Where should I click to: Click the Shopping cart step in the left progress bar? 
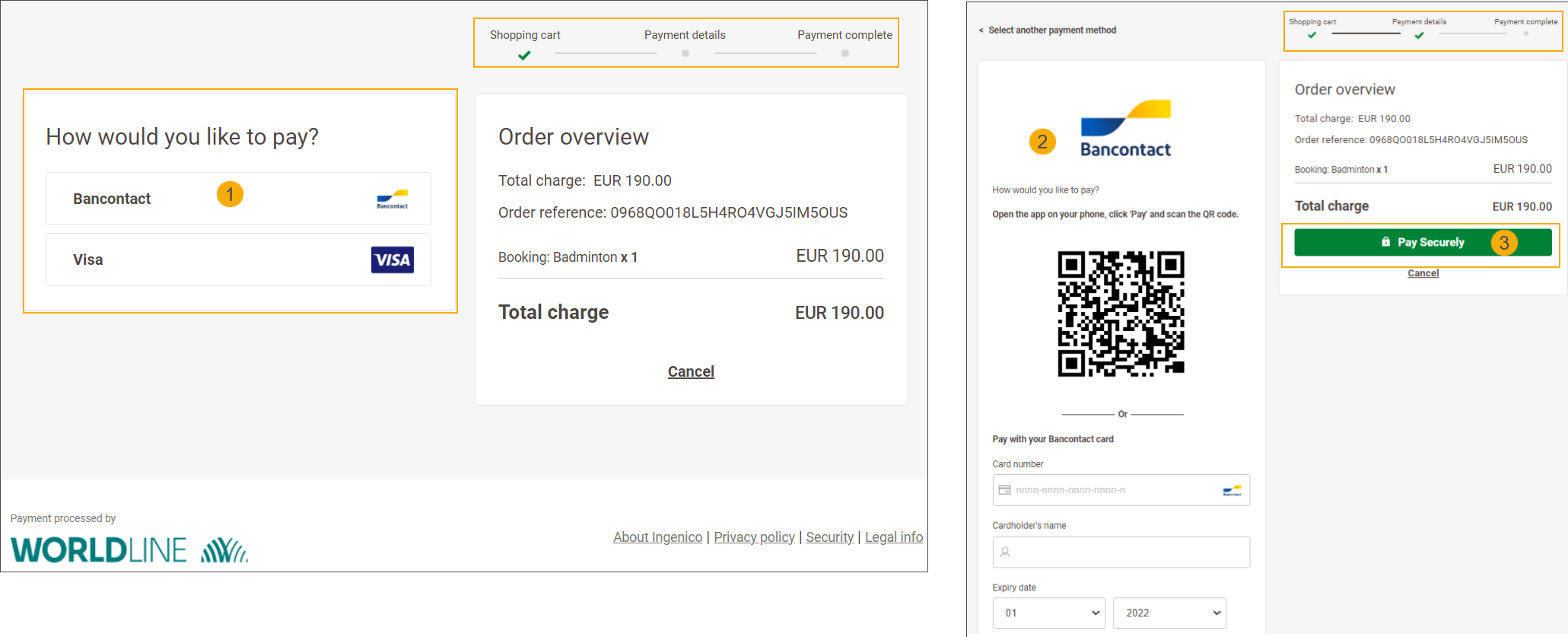click(525, 35)
